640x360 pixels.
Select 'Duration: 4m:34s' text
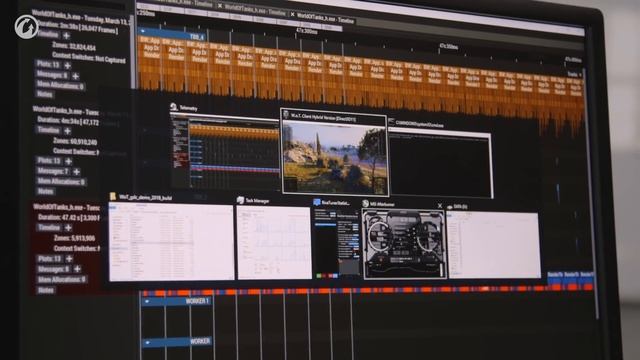68,120
